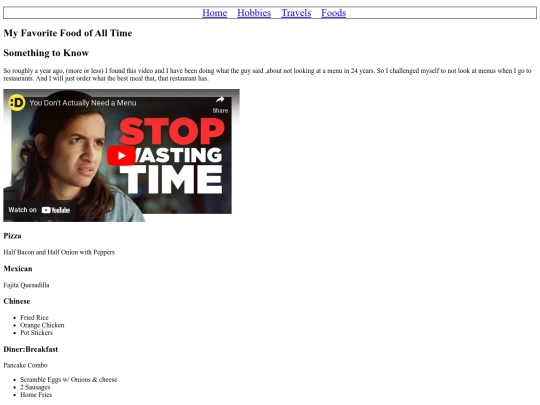Image resolution: width=540 pixels, height=405 pixels.
Task: Play the embedded YouTube video
Action: tap(121, 156)
